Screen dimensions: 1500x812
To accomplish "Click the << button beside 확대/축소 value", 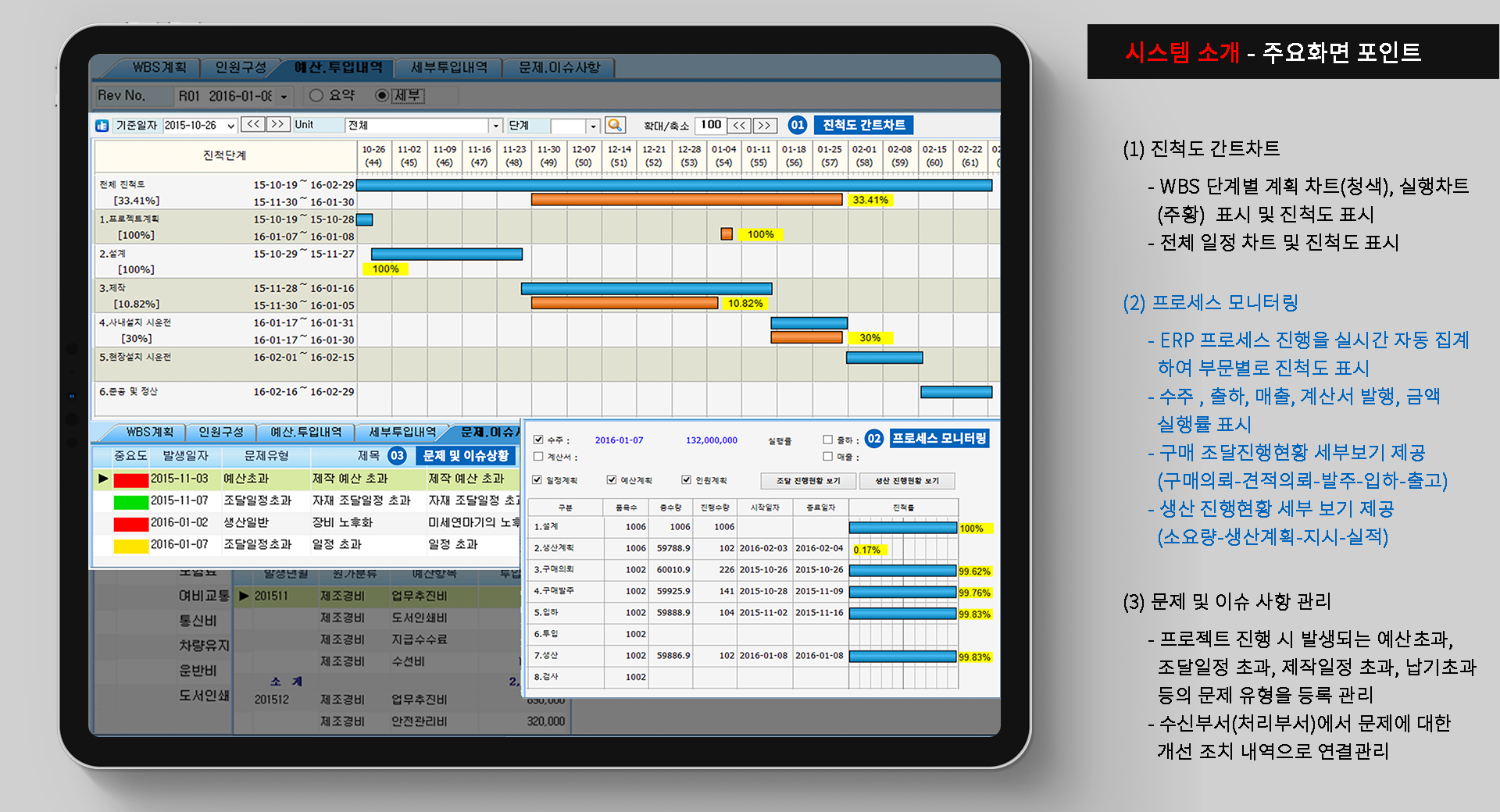I will click(x=739, y=125).
